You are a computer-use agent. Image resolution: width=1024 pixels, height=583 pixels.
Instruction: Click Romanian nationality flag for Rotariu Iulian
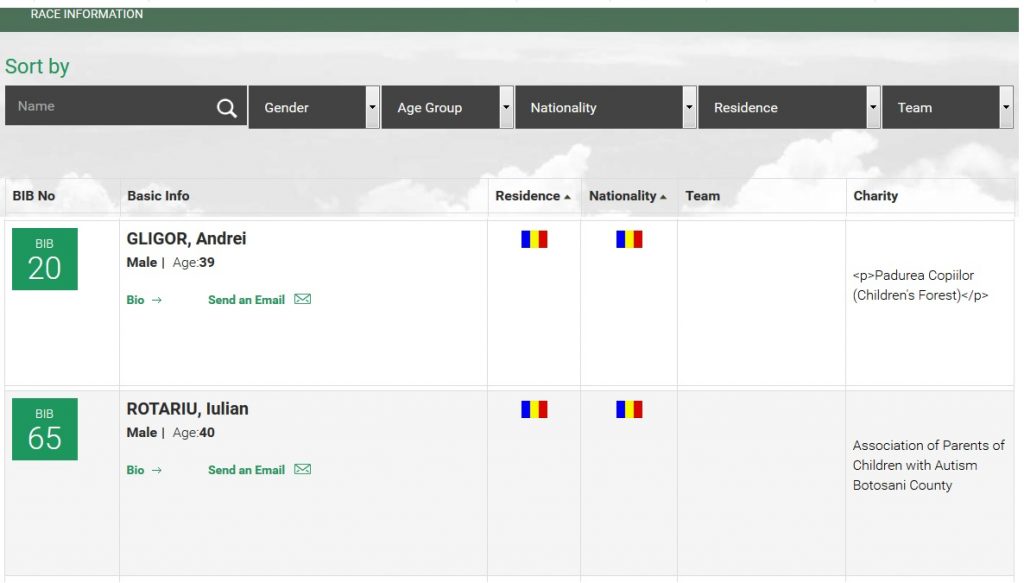(629, 409)
